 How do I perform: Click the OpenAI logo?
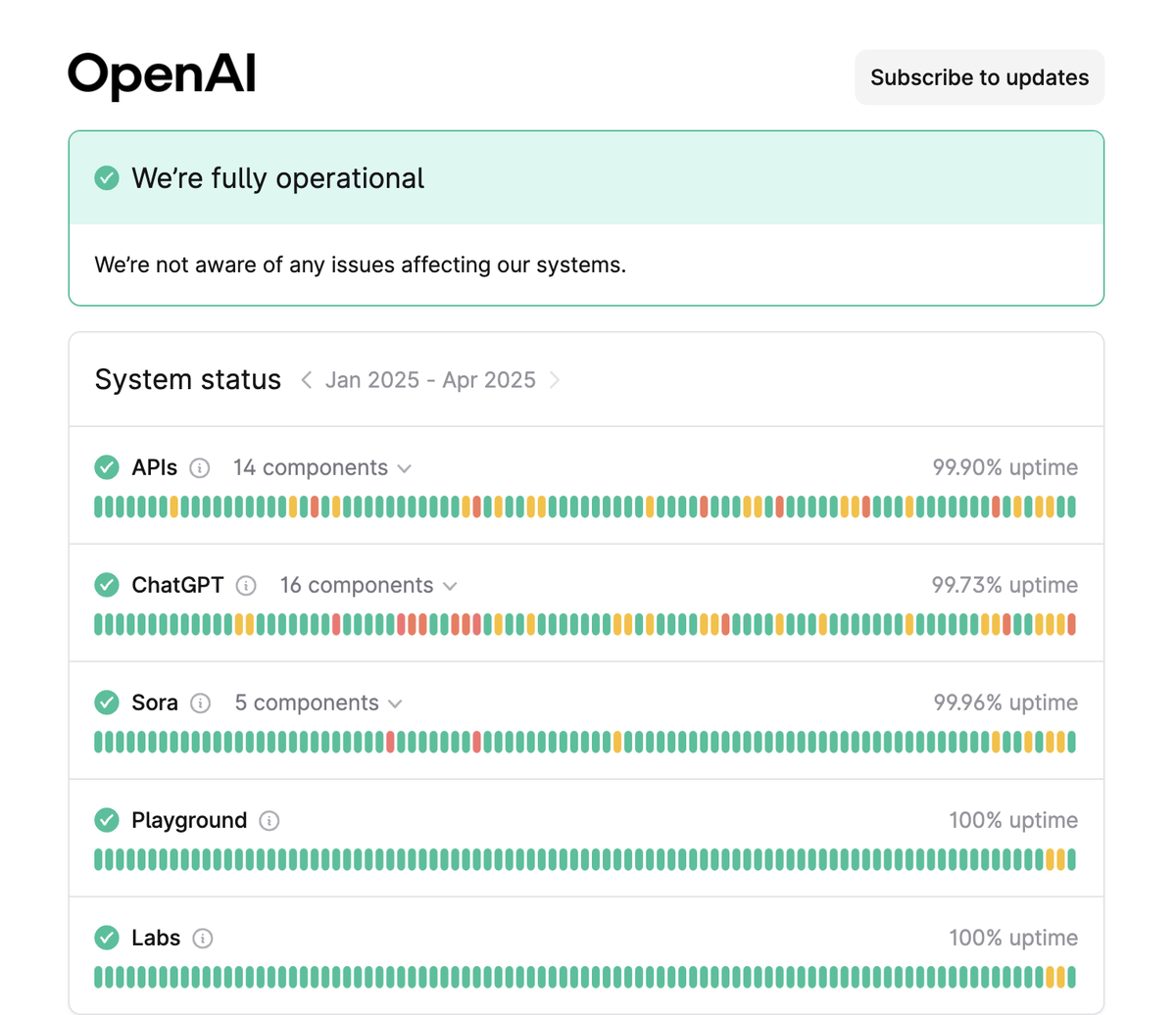click(x=162, y=75)
